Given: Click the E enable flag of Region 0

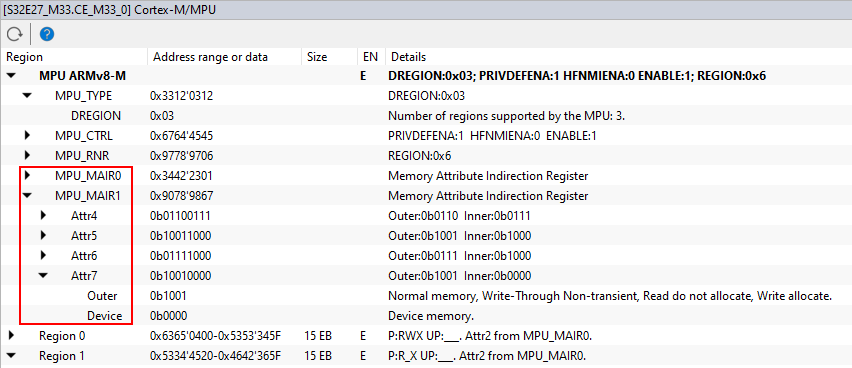Looking at the screenshot, I should (x=363, y=336).
